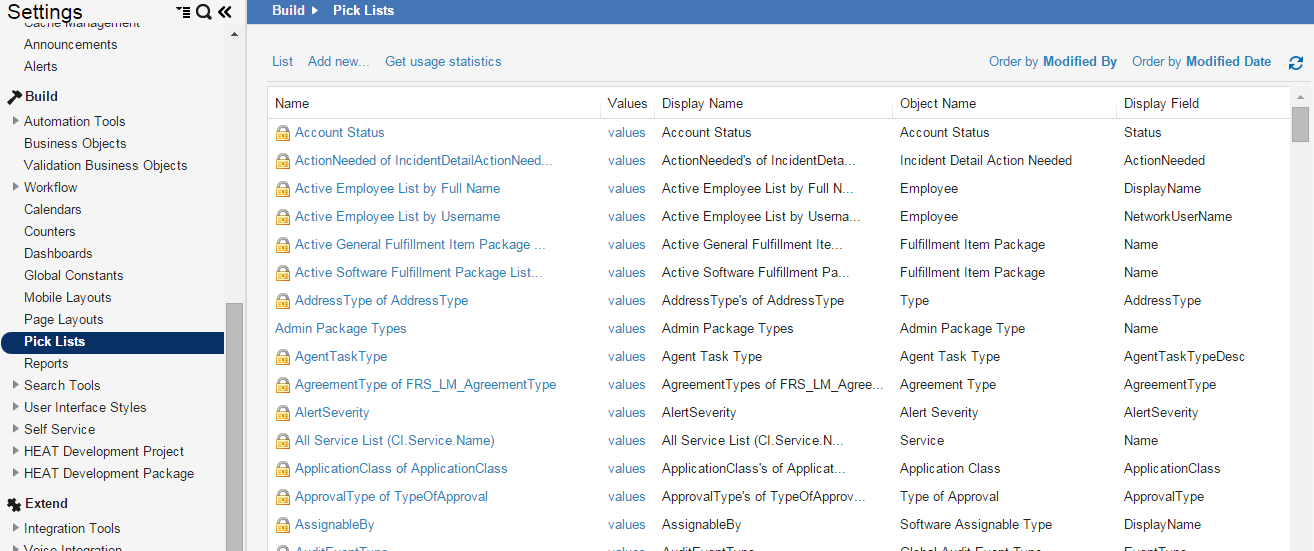1314x551 pixels.
Task: Expand the Search Tools tree node
Action: (15, 385)
